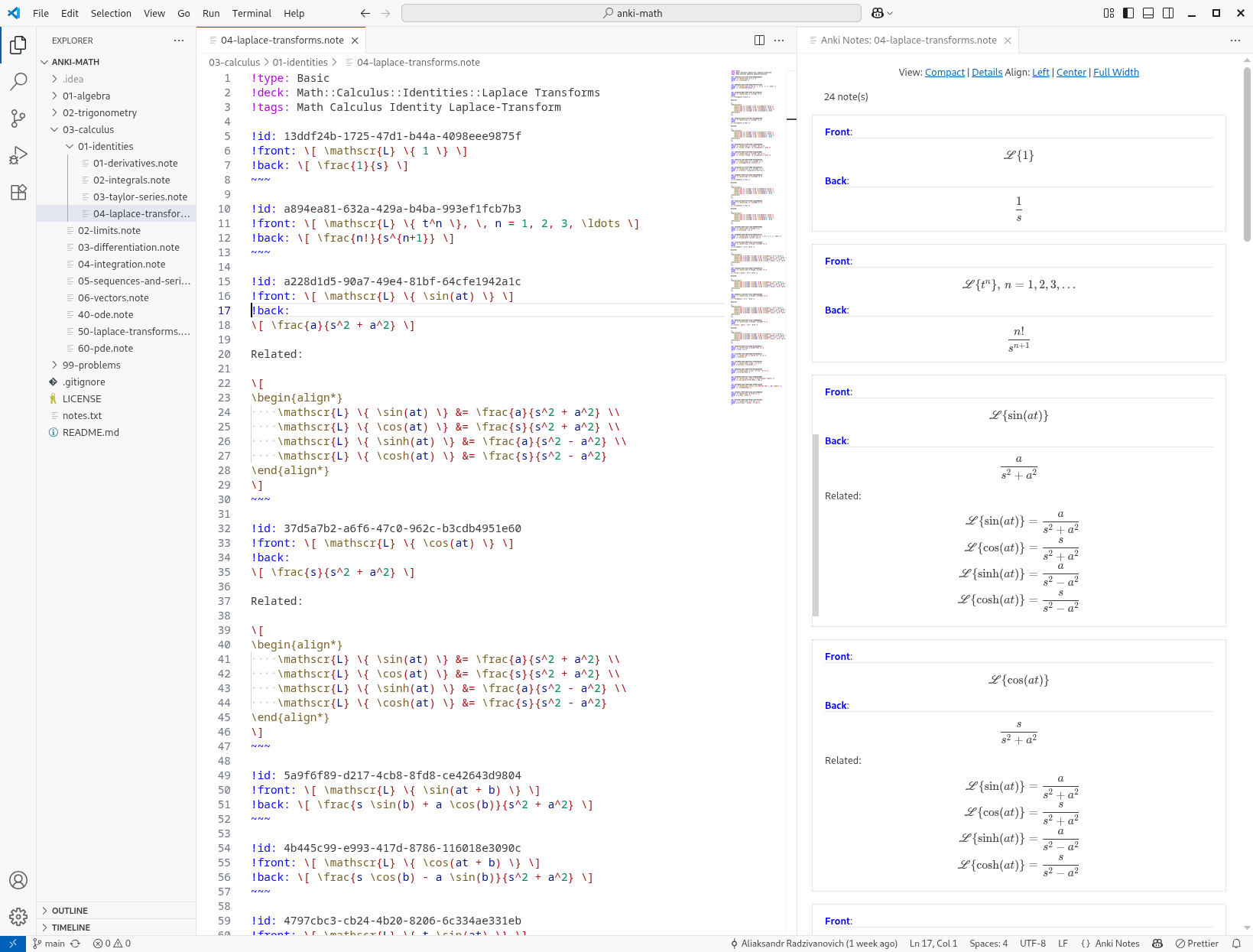Expand the 99-problems folder
Screen dimensions: 1253x952
[x=92, y=365]
